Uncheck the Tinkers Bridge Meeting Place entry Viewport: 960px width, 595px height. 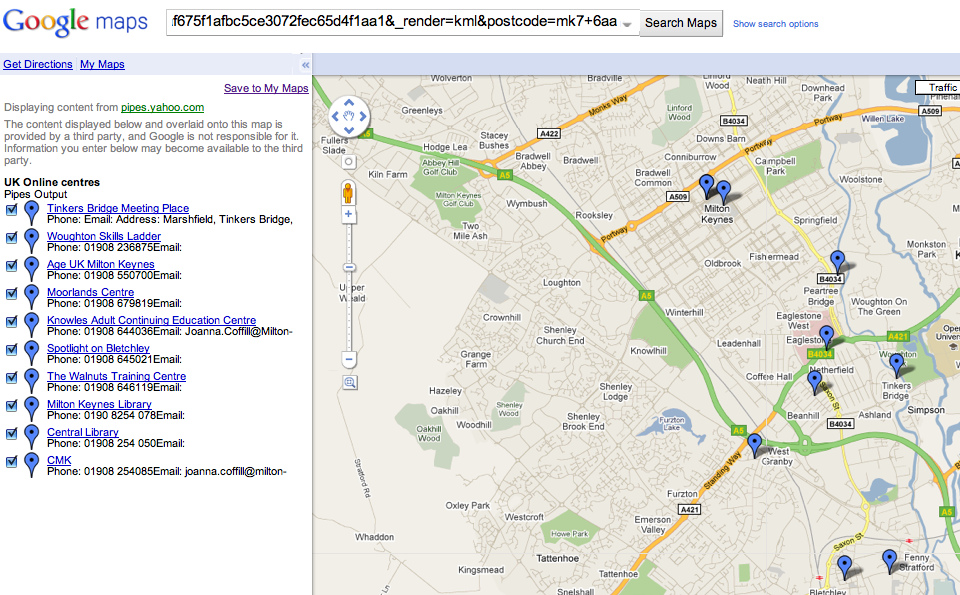coord(11,208)
